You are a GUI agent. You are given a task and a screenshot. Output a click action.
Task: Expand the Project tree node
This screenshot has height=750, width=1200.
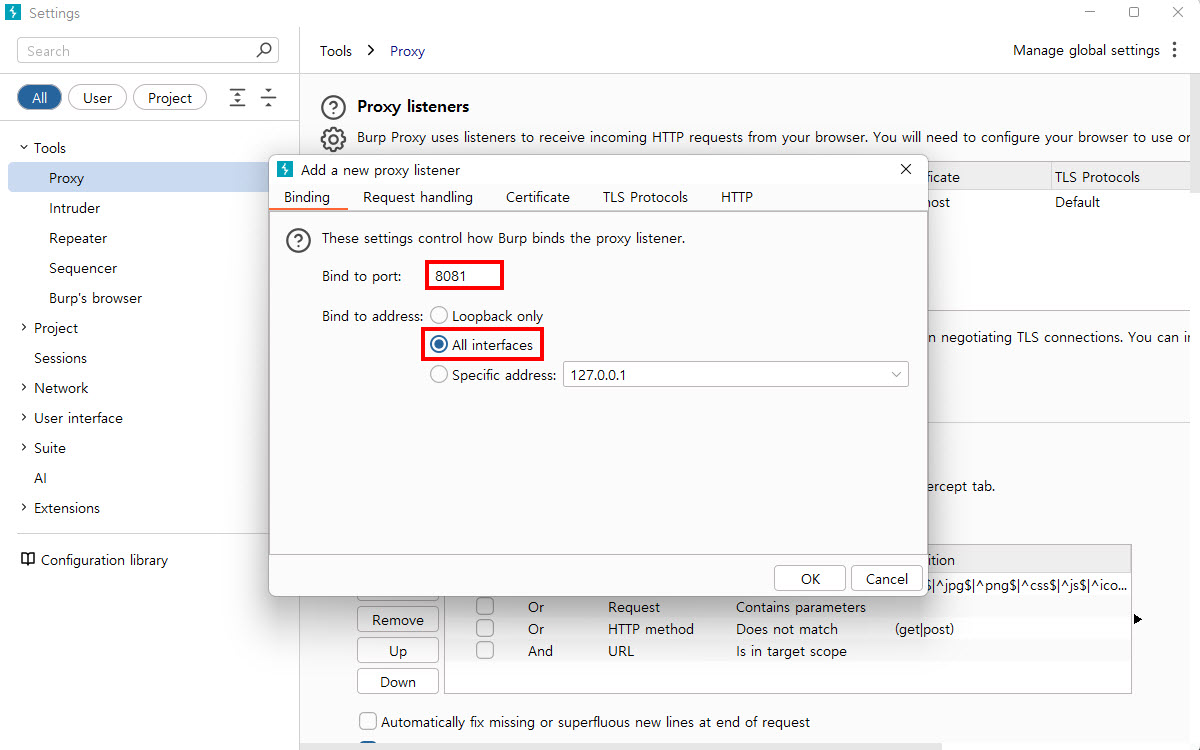24,327
